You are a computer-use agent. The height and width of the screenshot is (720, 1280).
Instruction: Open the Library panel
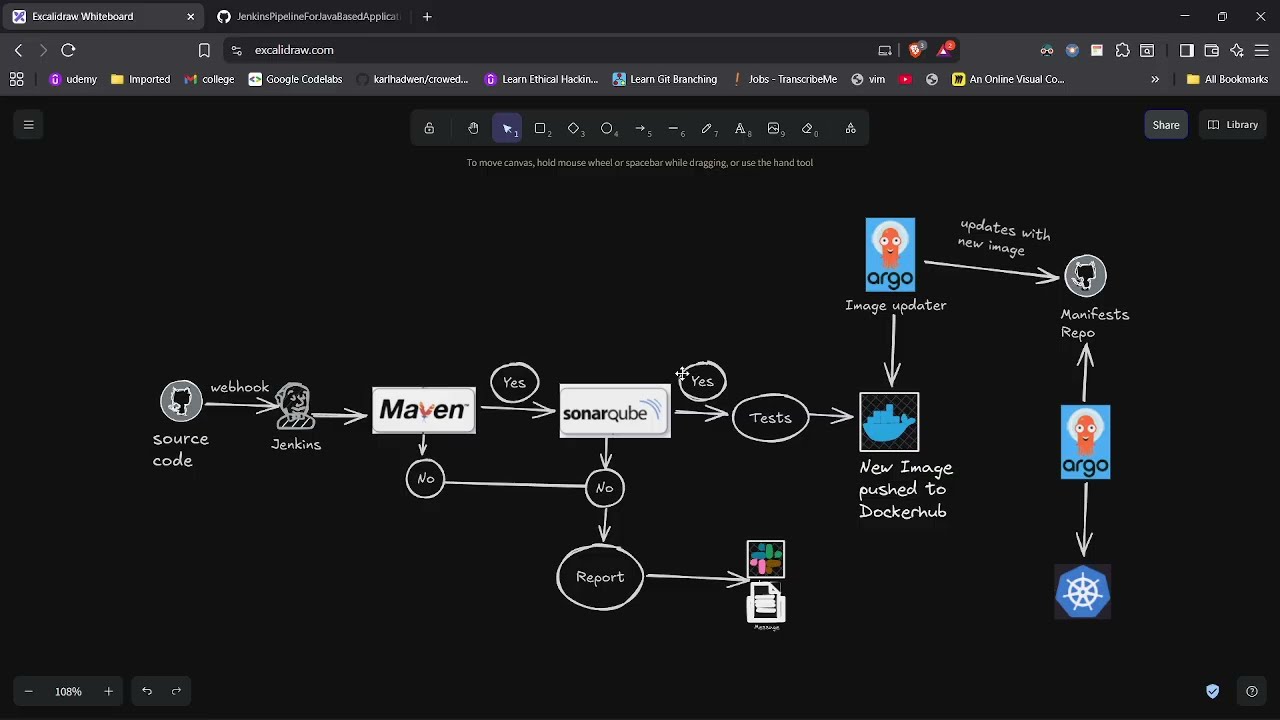[x=1232, y=125]
